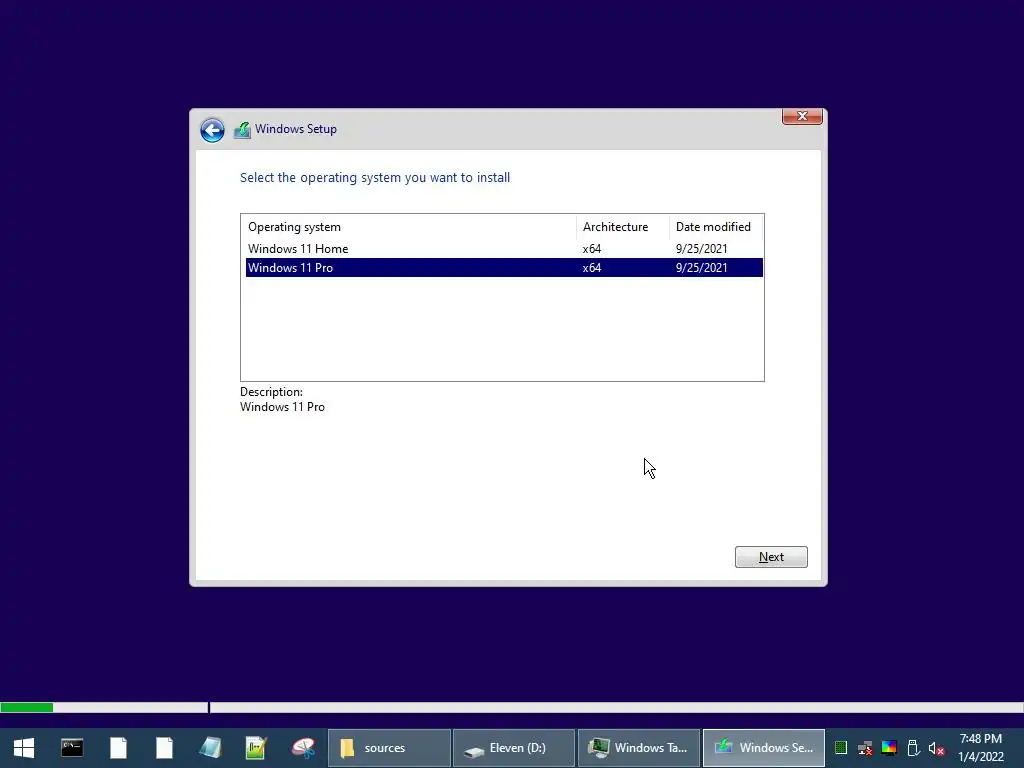Switch to the Windows Task Manager taskbar button
This screenshot has height=768, width=1024.
point(639,748)
